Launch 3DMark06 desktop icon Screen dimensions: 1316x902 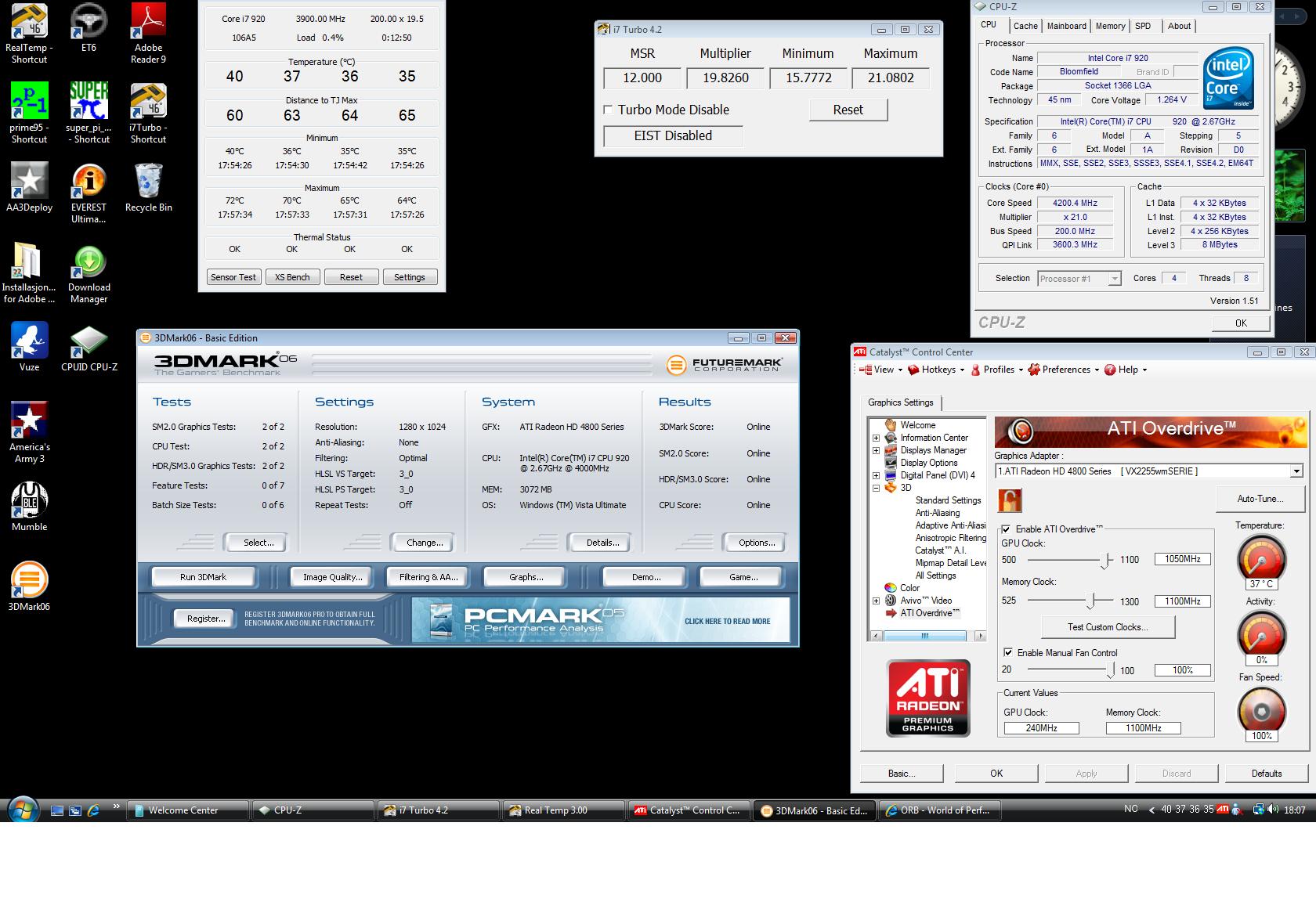click(x=29, y=586)
